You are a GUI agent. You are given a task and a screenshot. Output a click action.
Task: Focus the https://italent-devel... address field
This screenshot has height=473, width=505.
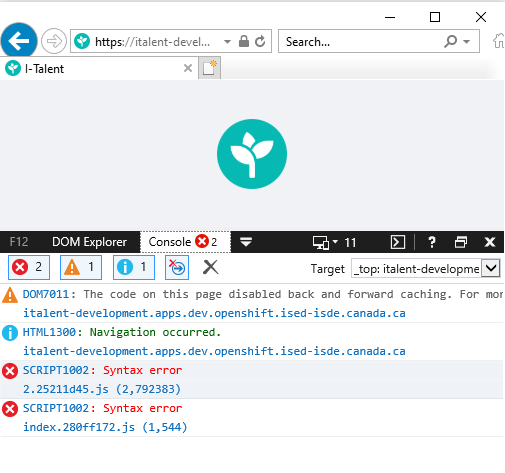(x=153, y=42)
